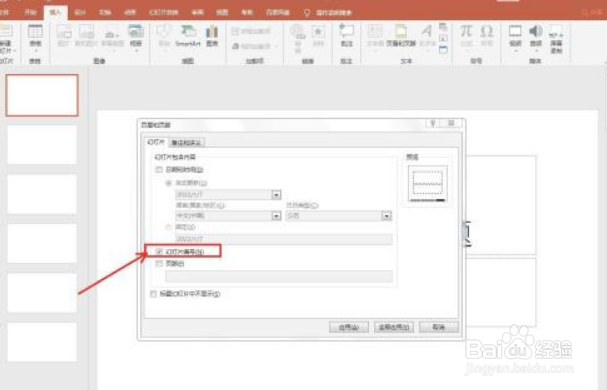
Task: Open the File (文件) ribbon tab
Action: pos(3,12)
